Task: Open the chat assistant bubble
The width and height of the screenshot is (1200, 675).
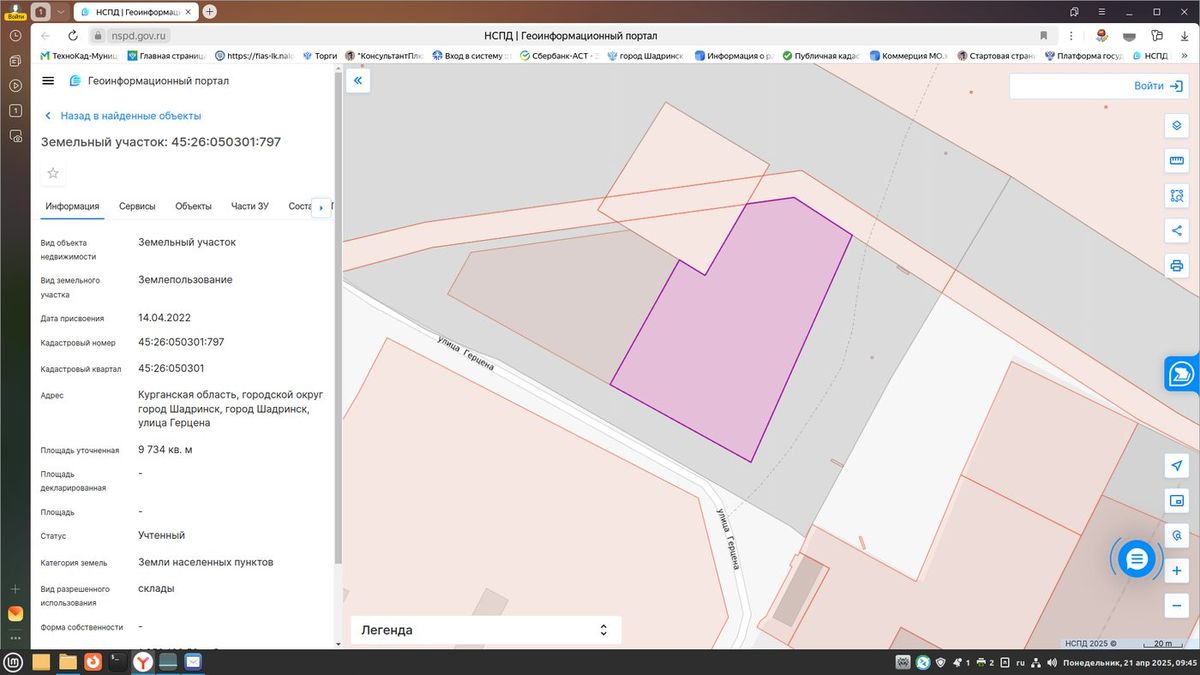Action: click(x=1136, y=559)
